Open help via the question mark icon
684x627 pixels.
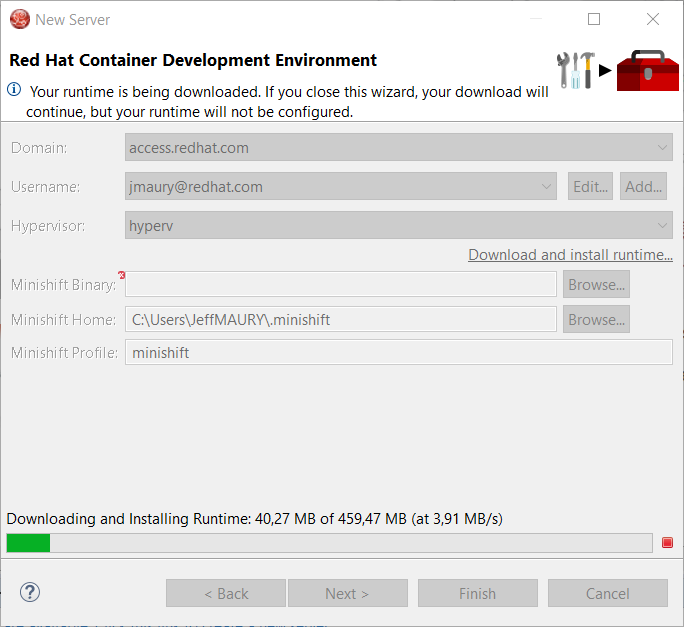click(30, 592)
